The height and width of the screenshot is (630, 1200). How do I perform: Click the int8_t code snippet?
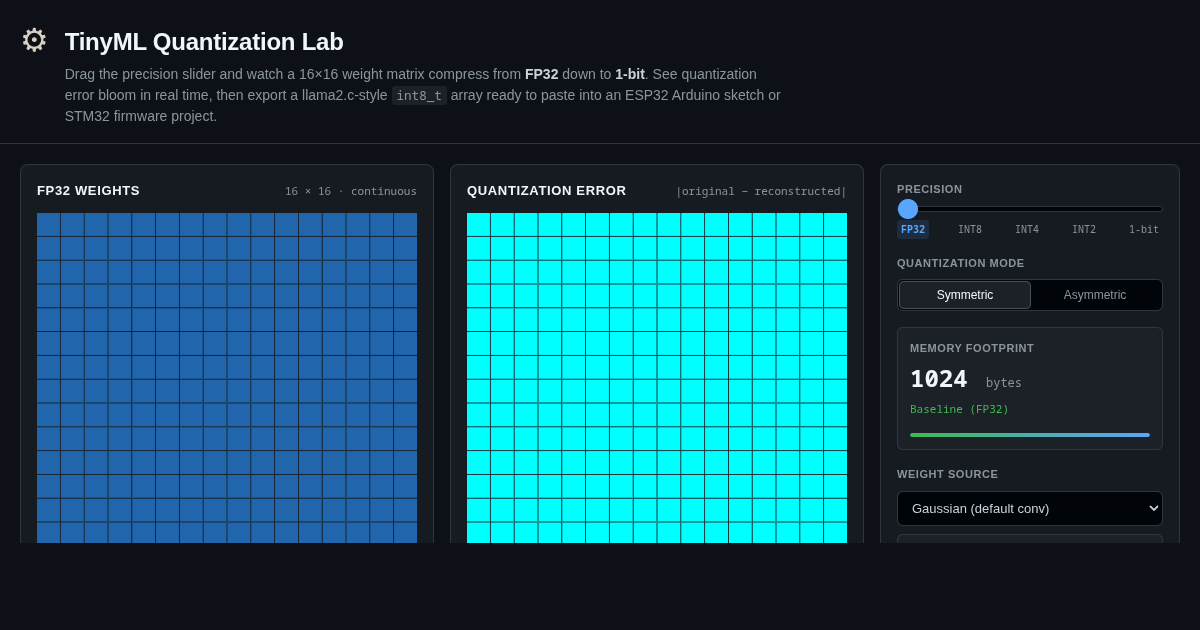point(419,96)
